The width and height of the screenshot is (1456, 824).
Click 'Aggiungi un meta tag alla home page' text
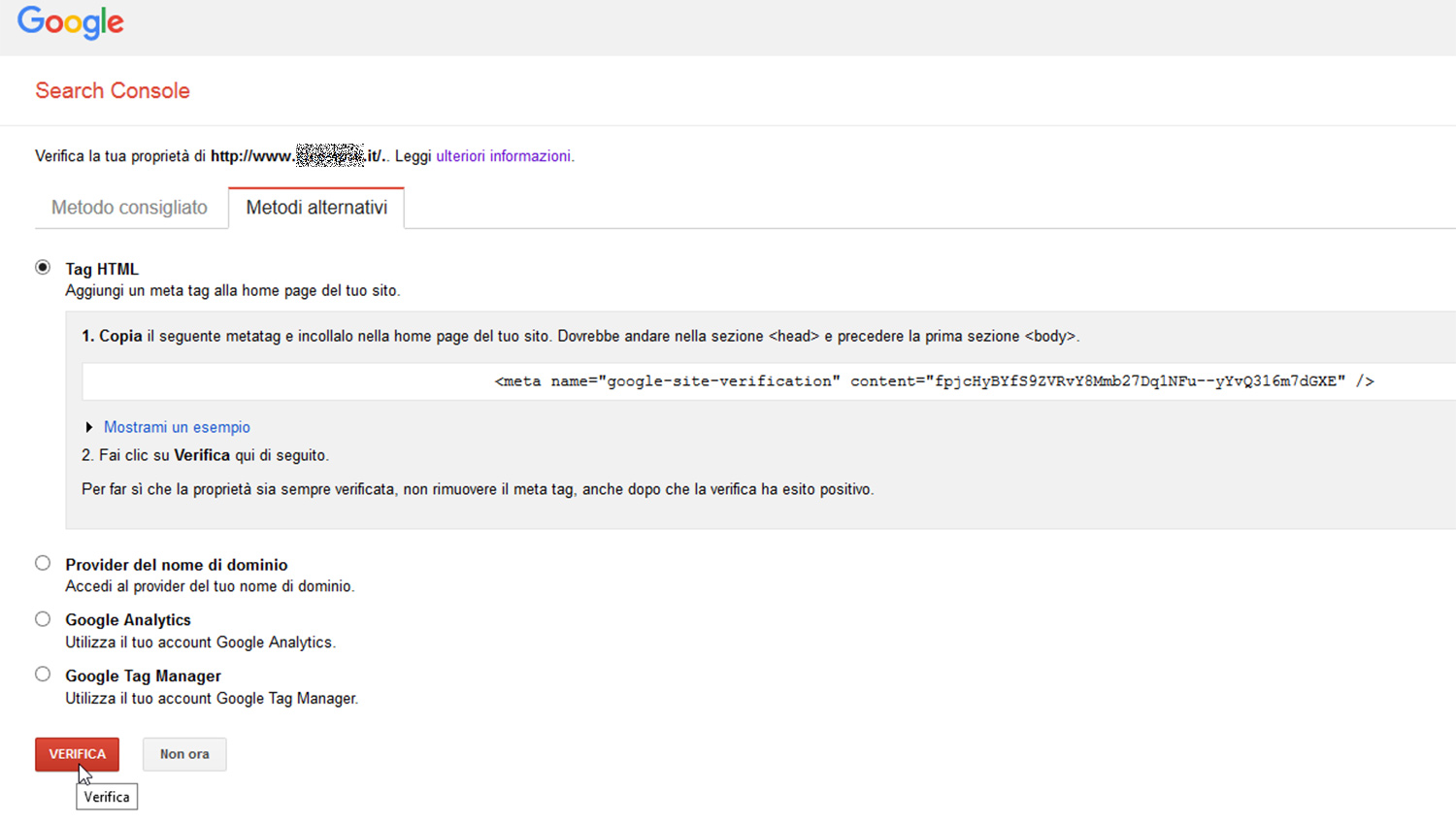coord(232,290)
